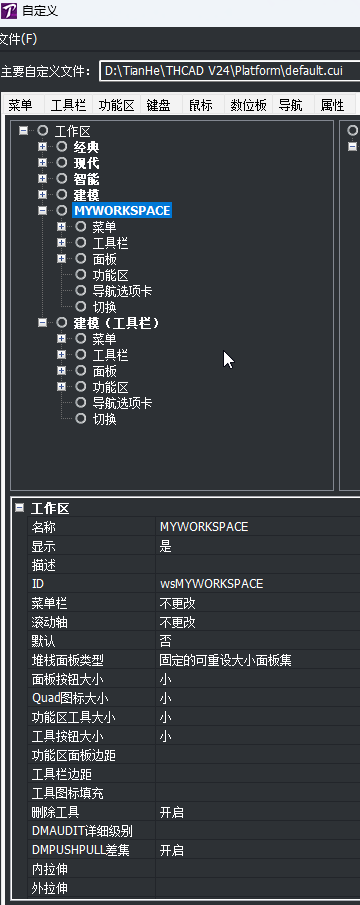Click the 滚动轴 value 不更改

click(x=178, y=622)
